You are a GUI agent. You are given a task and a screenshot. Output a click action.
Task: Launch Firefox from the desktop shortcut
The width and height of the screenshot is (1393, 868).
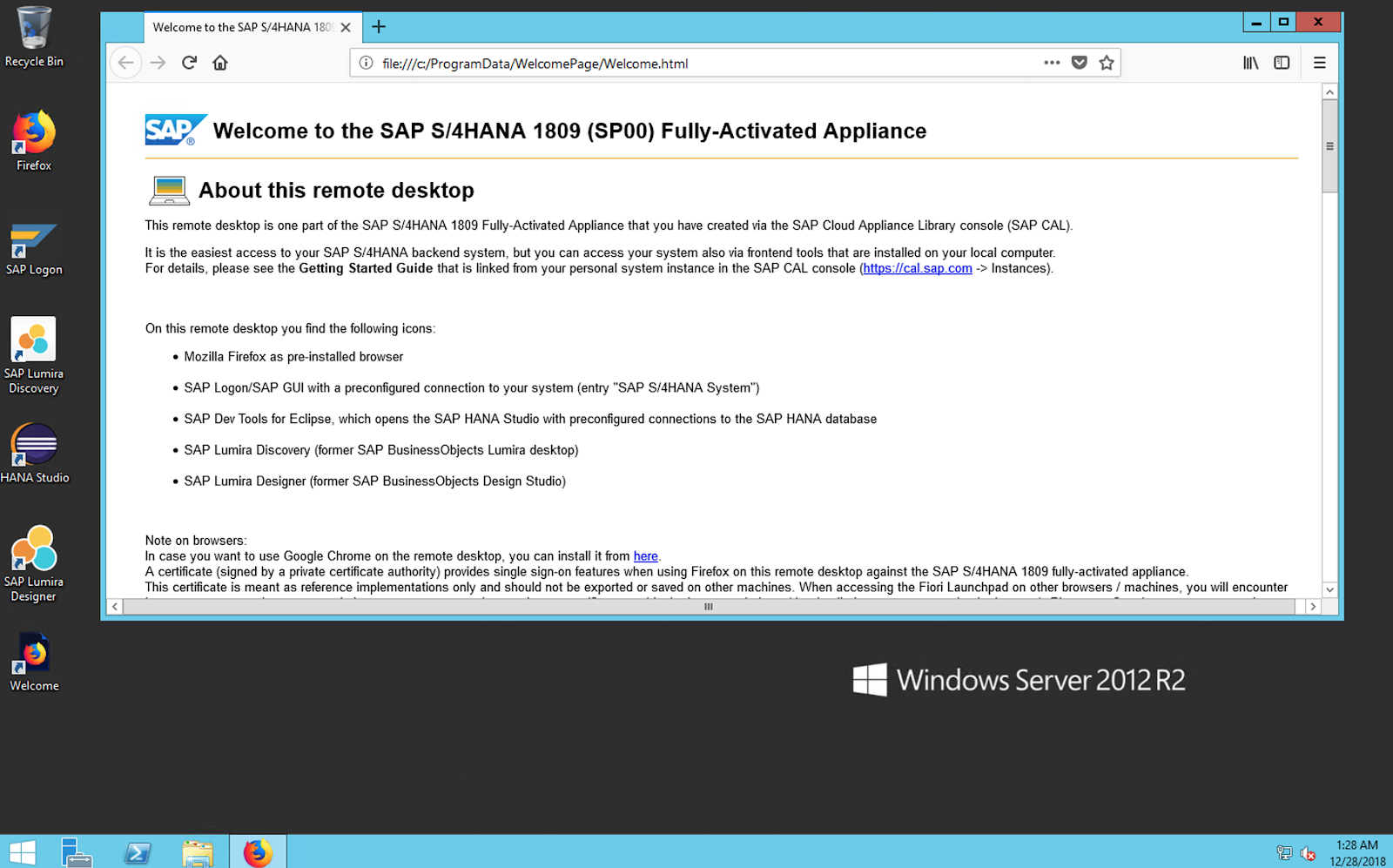click(34, 141)
